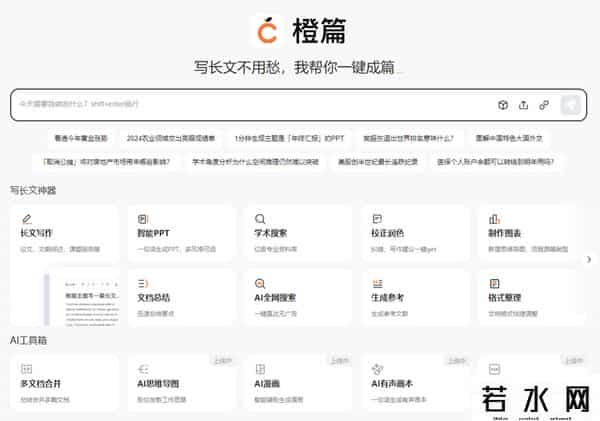The height and width of the screenshot is (421, 600).
Task: Open the 多文档合并 tool card
Action: point(65,384)
